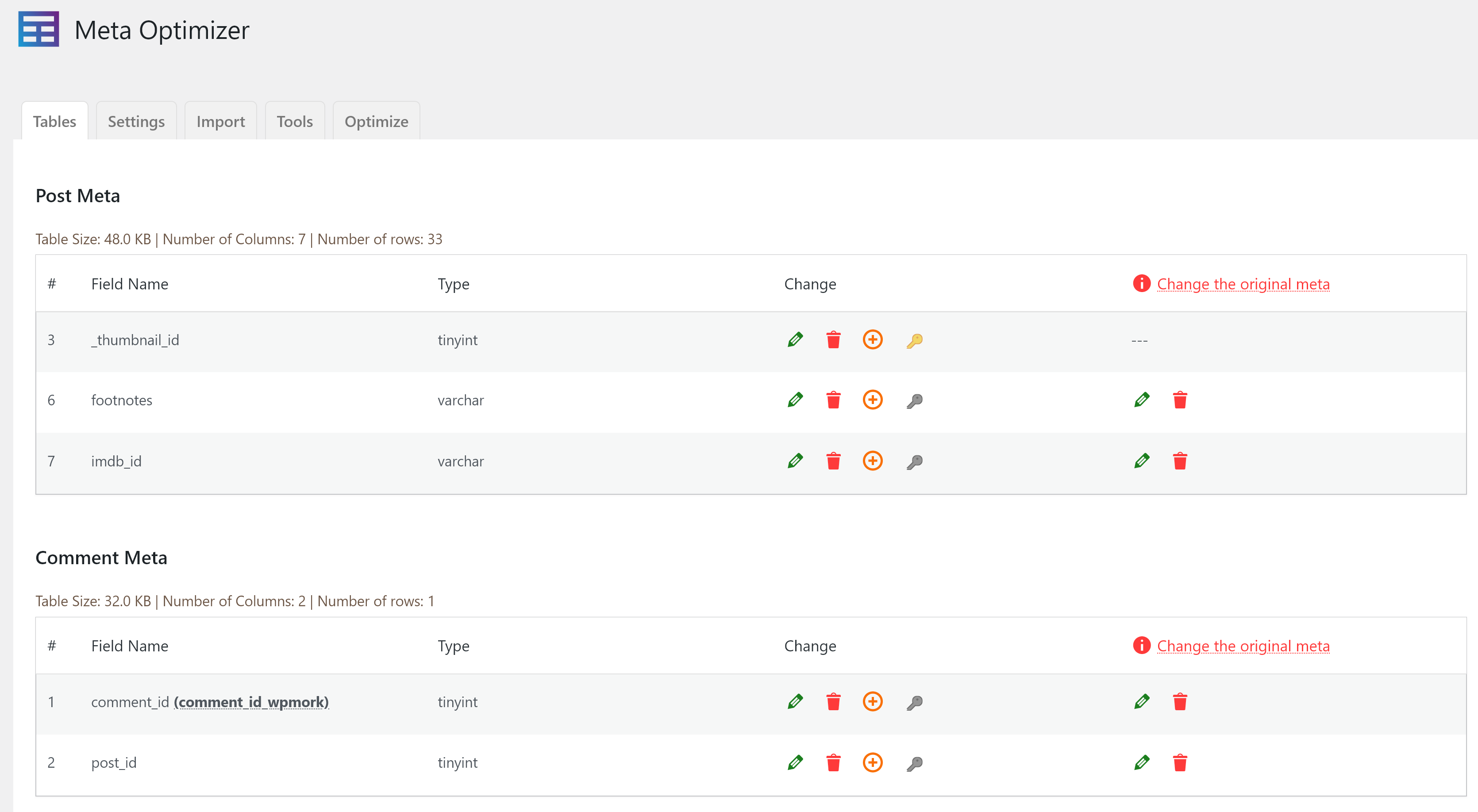Click the Meta Optimizer logo icon
This screenshot has width=1478, height=812.
(x=38, y=29)
